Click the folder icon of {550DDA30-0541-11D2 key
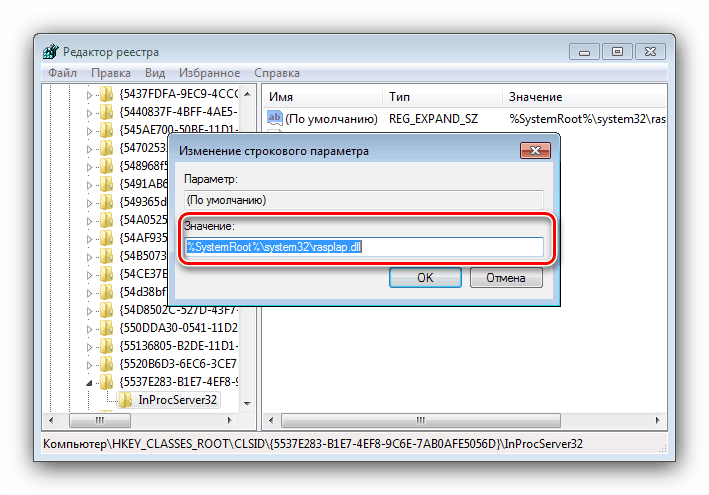 106,328
